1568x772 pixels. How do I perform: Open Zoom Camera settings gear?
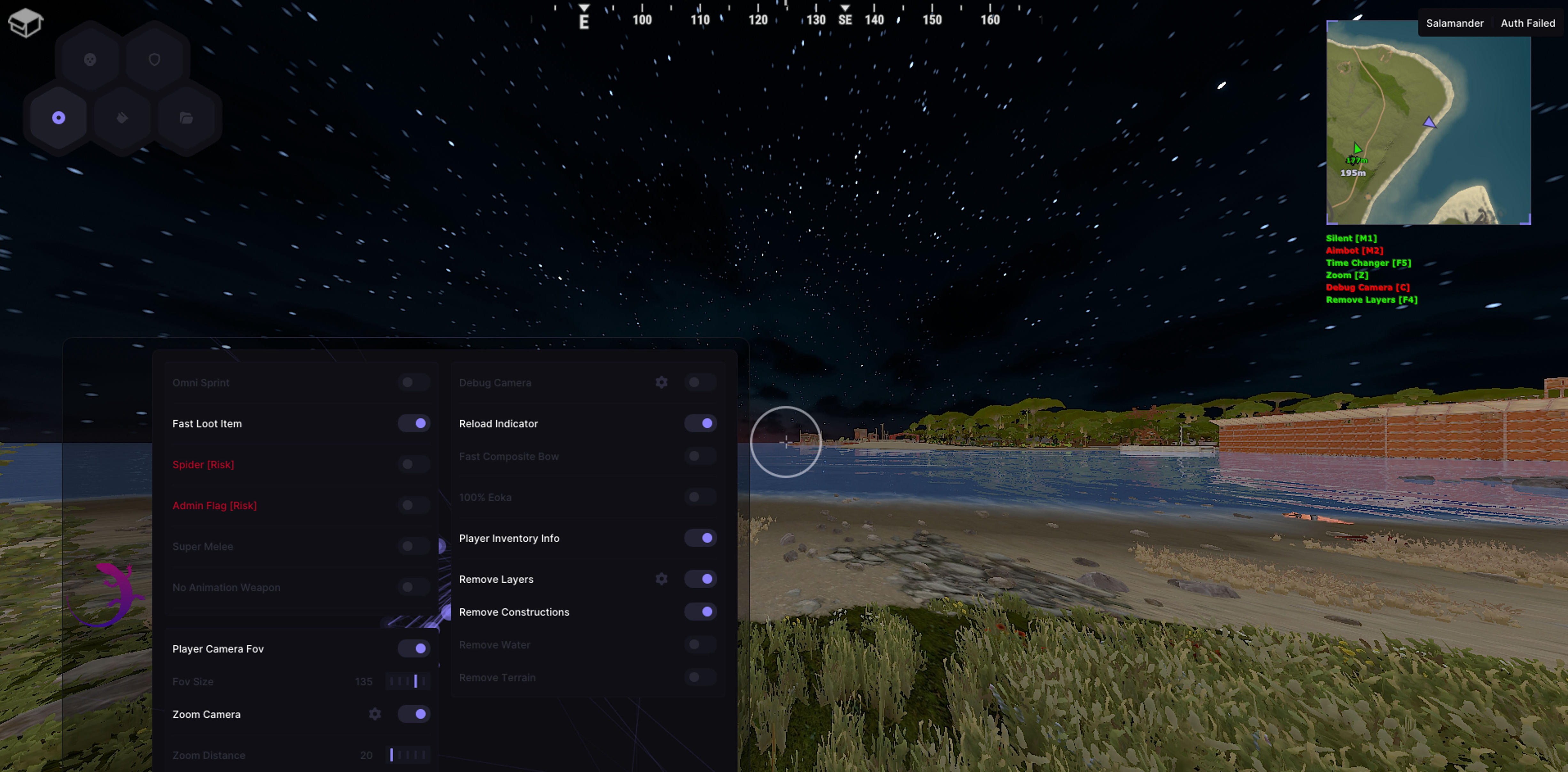coord(374,714)
